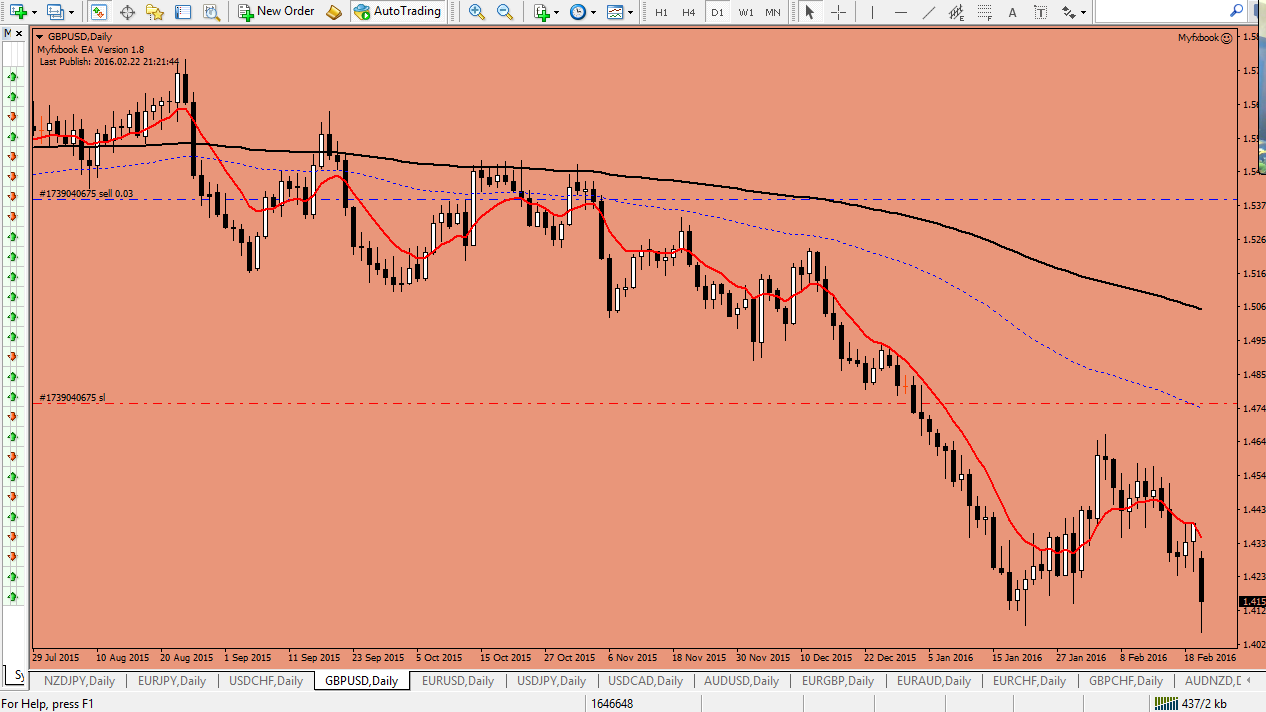Viewport: 1266px width, 712px height.
Task: Switch chart to W1 weekly timeframe
Action: point(745,12)
